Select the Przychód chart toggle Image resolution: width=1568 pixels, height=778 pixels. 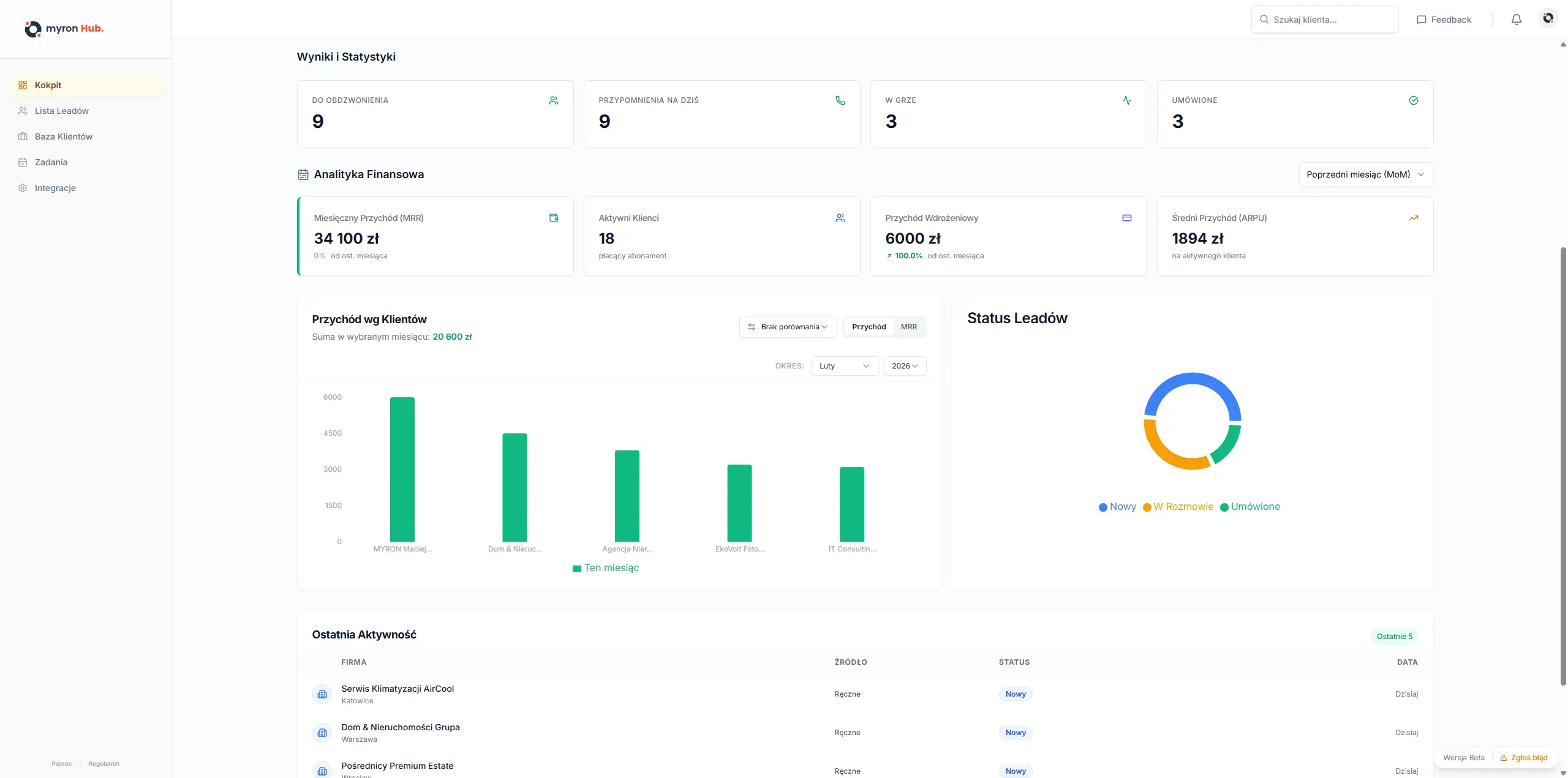click(869, 327)
